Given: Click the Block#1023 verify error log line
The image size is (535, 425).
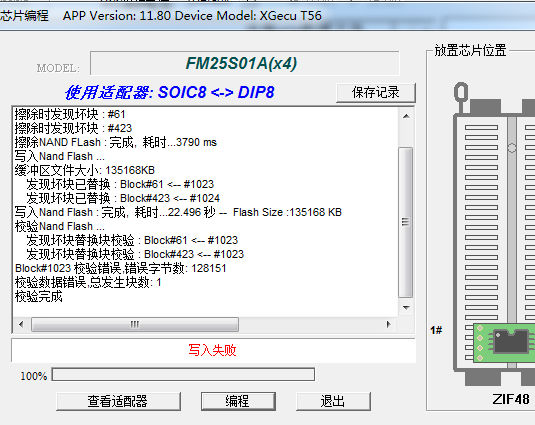Looking at the screenshot, I should pos(121,268).
